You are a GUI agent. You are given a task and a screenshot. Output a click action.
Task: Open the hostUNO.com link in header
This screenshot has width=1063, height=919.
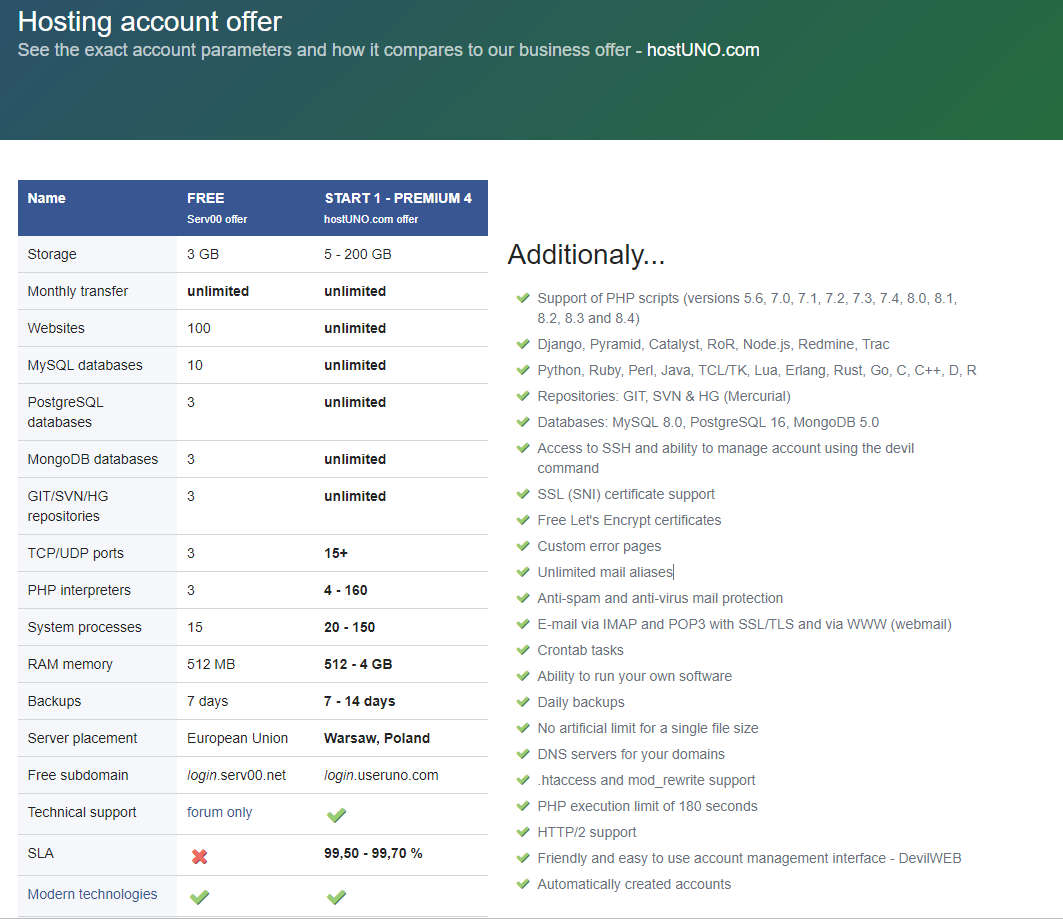click(x=702, y=50)
